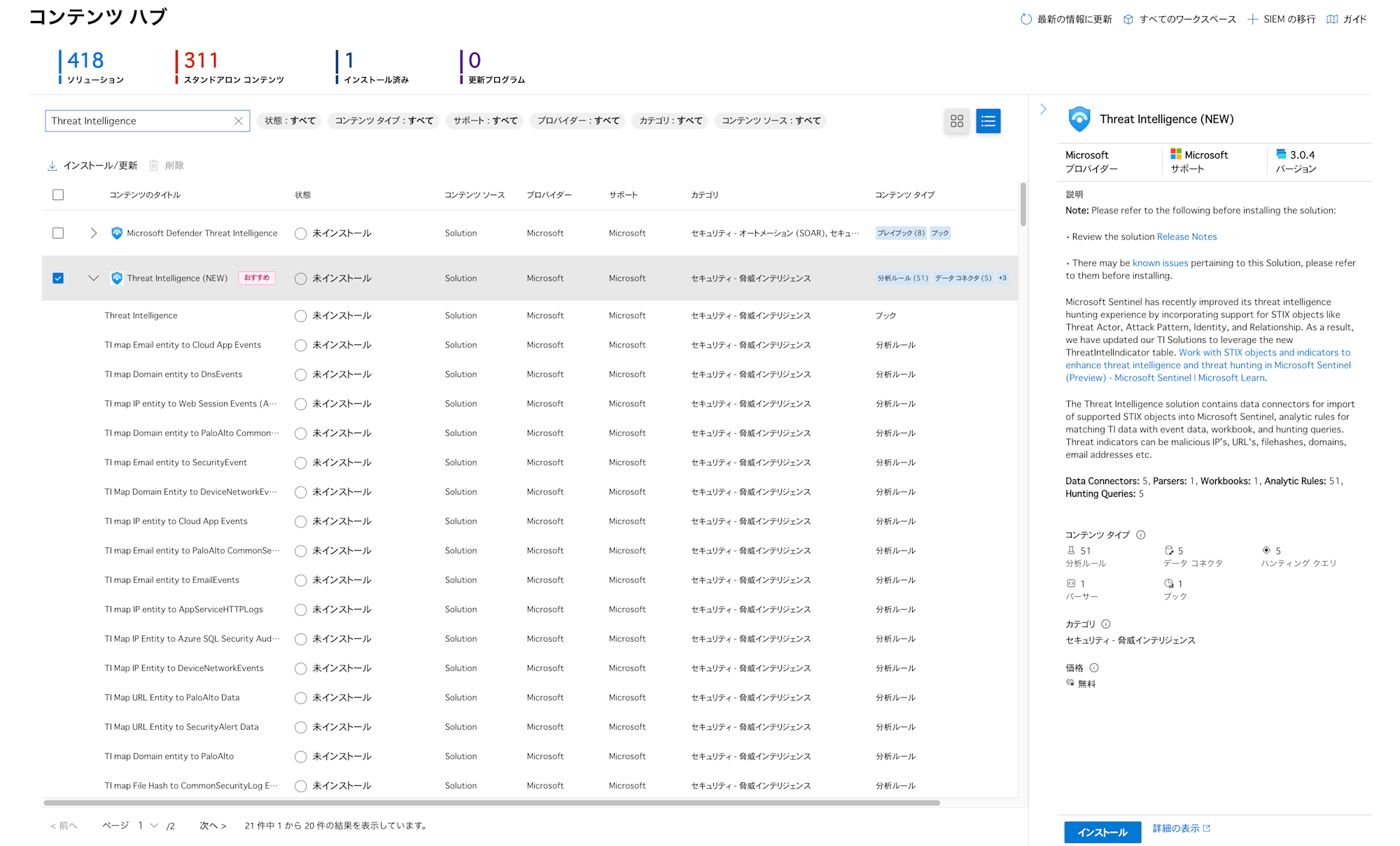Open the 状態 : すべて filter
Screen dimensions: 1400x846
pyautogui.click(x=290, y=121)
